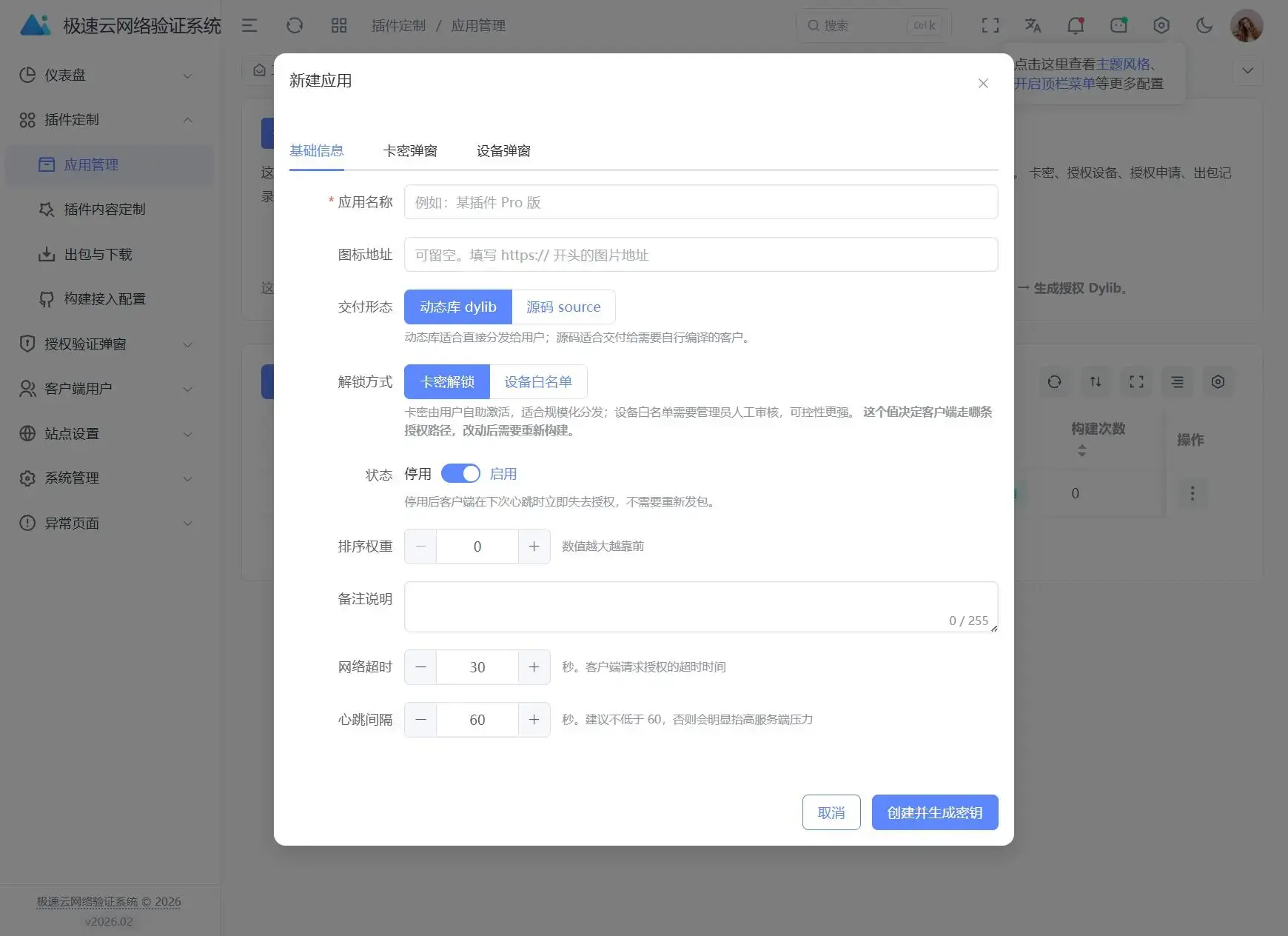Toggle the 状态 enable switch

(460, 474)
